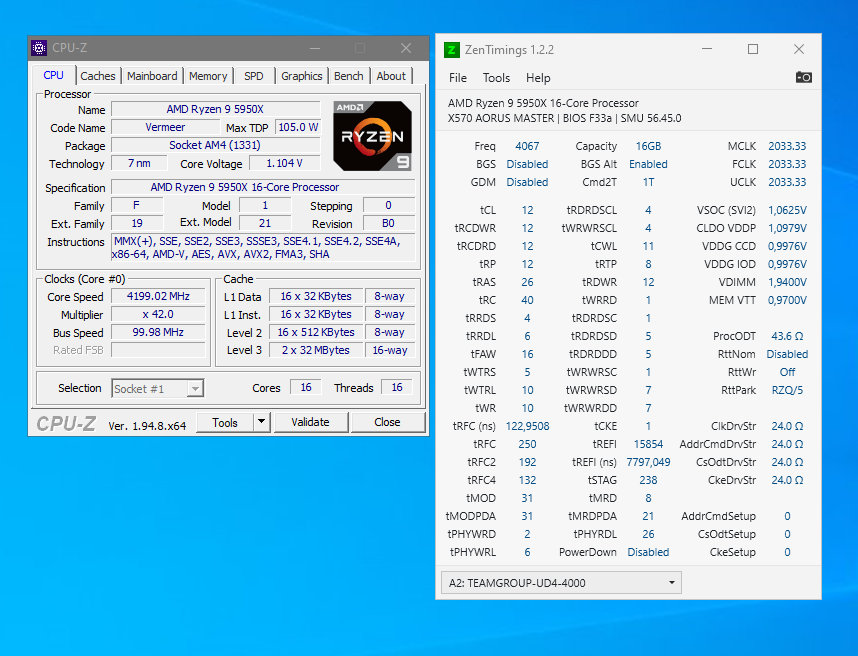Image resolution: width=858 pixels, height=656 pixels.
Task: Click the tSTAG value 238
Action: (648, 480)
